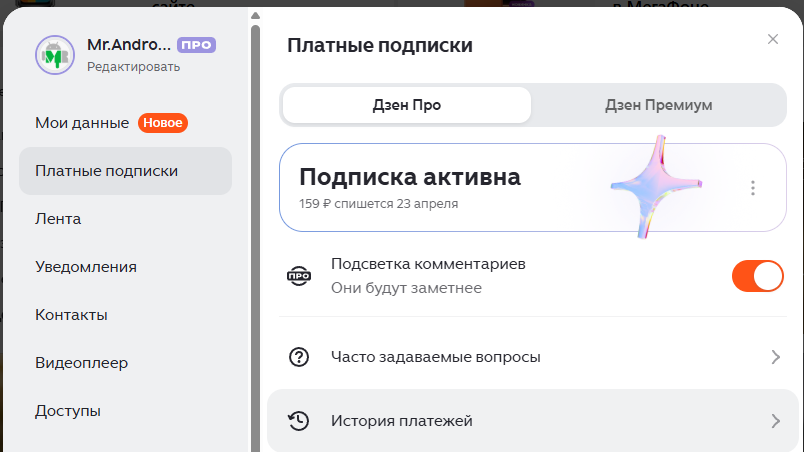Open Мои данные section

(x=82, y=123)
